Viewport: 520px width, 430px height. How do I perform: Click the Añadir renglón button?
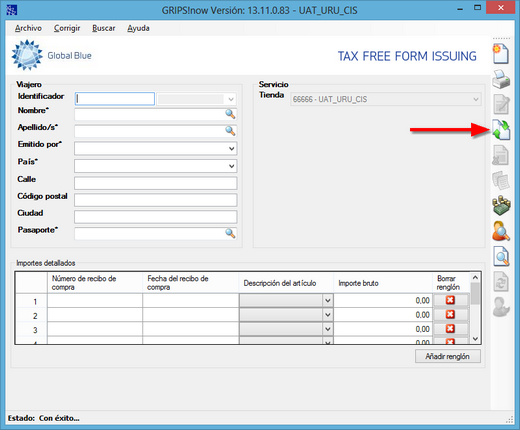[x=448, y=356]
